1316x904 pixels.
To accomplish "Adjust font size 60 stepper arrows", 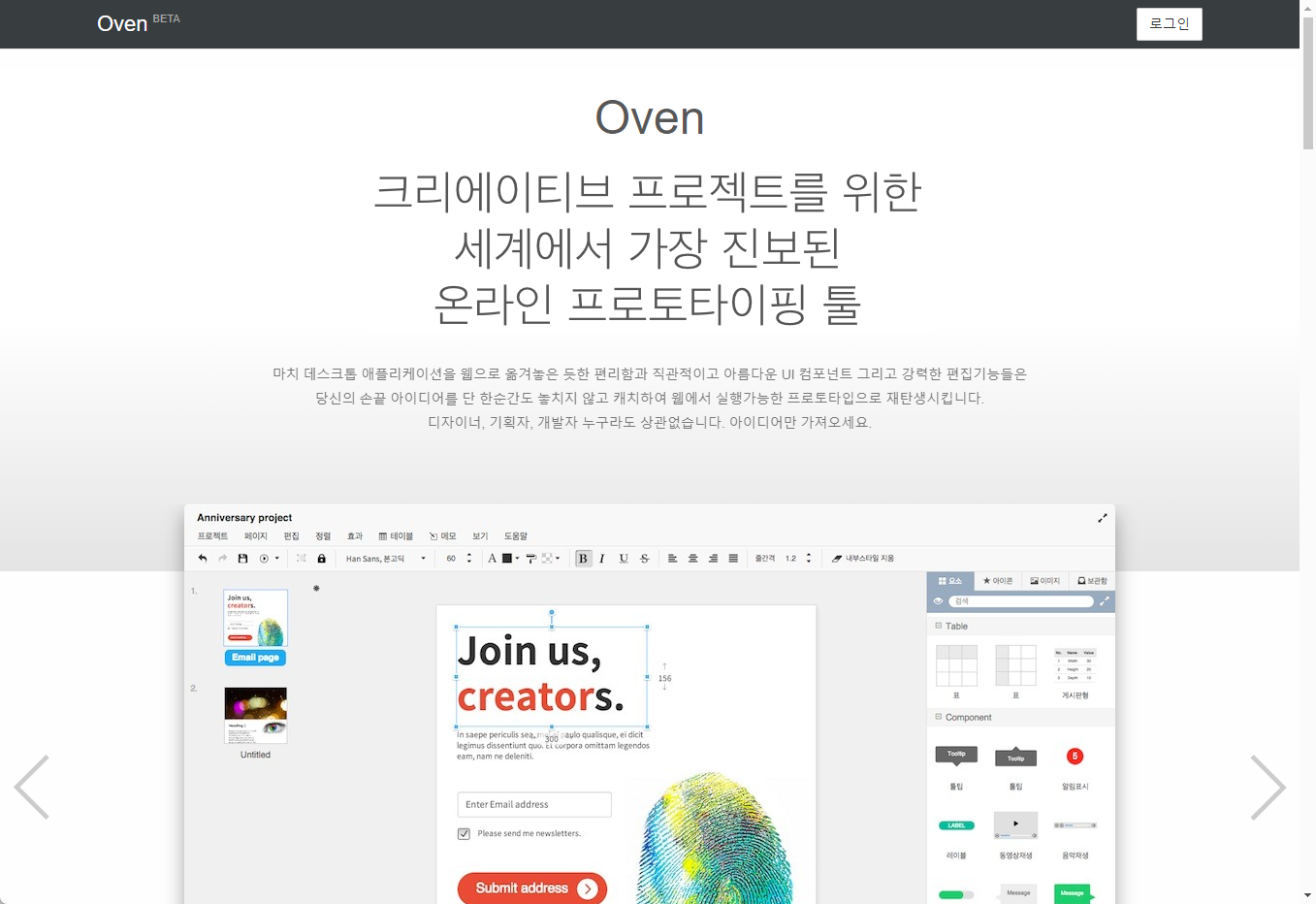I will [x=469, y=559].
